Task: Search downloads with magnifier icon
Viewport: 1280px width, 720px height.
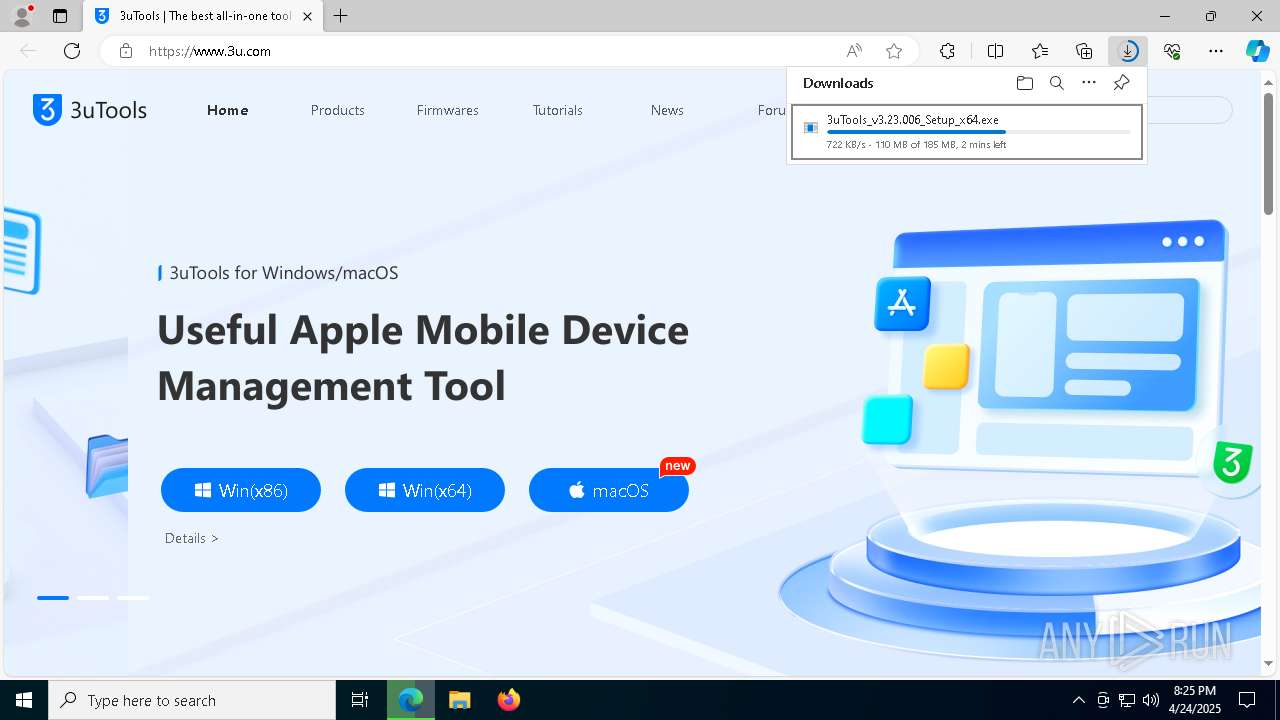Action: coord(1056,83)
